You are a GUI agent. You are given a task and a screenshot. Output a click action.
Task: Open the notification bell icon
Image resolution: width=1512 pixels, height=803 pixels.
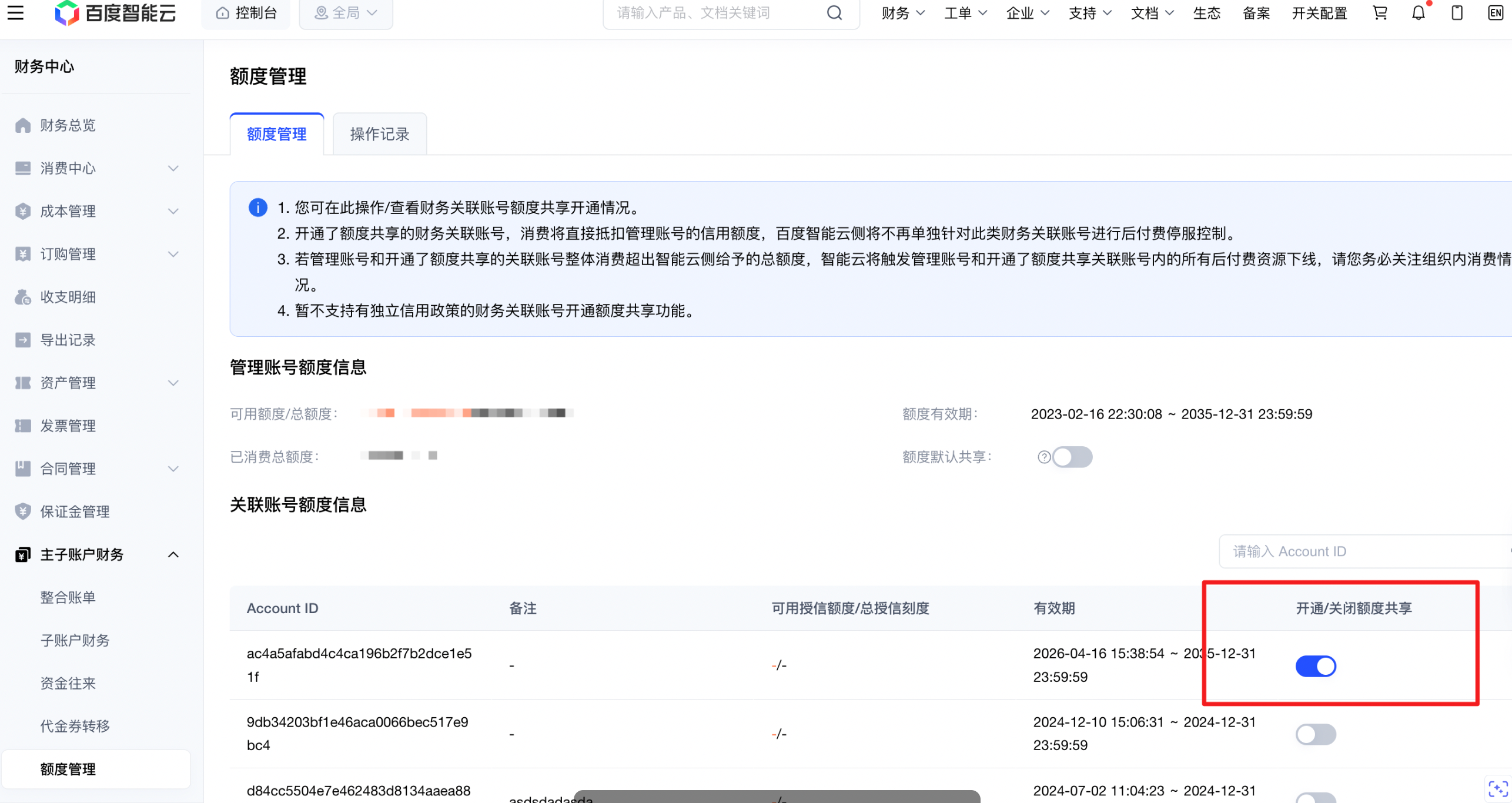click(x=1419, y=12)
